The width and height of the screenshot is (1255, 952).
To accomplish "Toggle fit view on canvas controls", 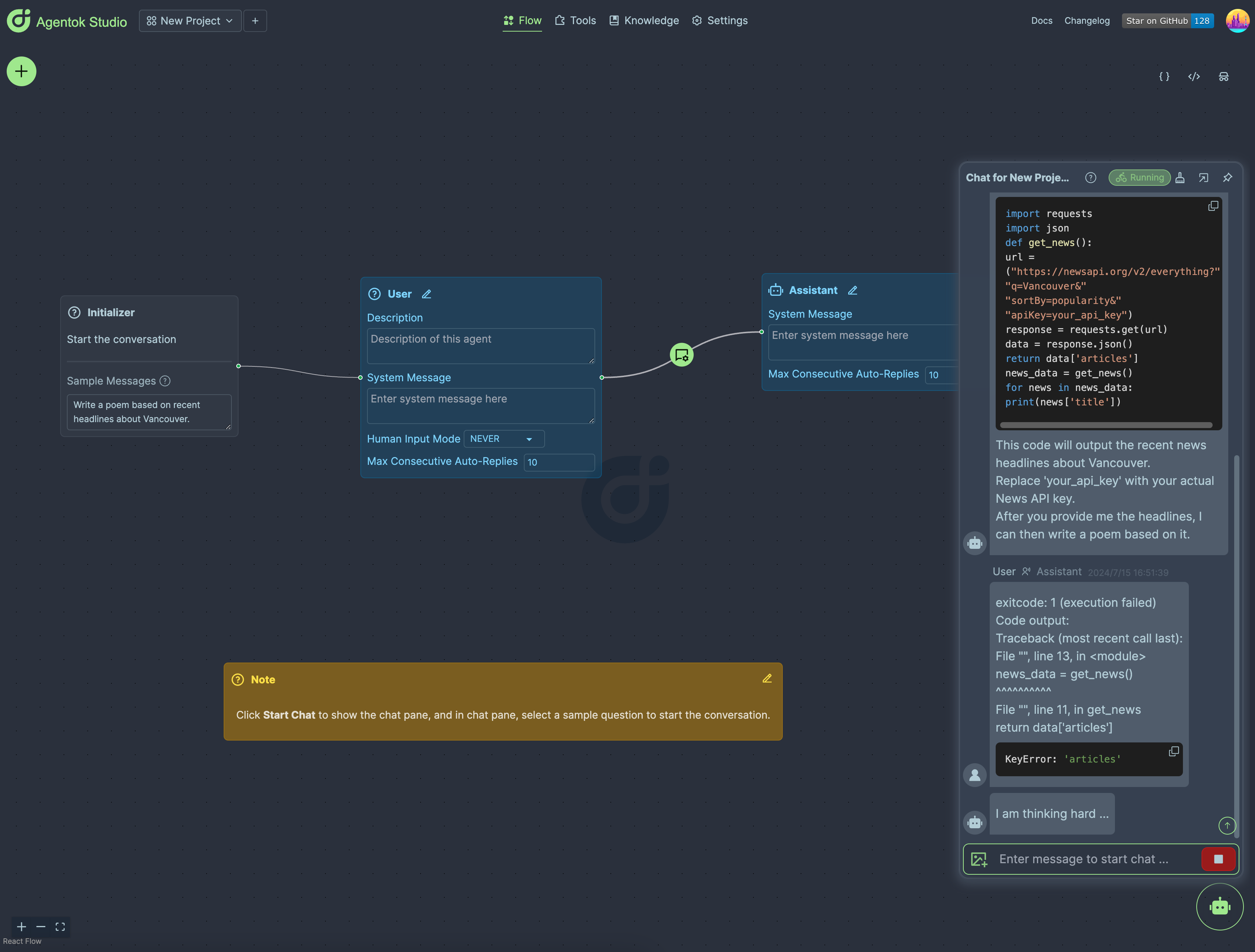I will pyautogui.click(x=60, y=926).
